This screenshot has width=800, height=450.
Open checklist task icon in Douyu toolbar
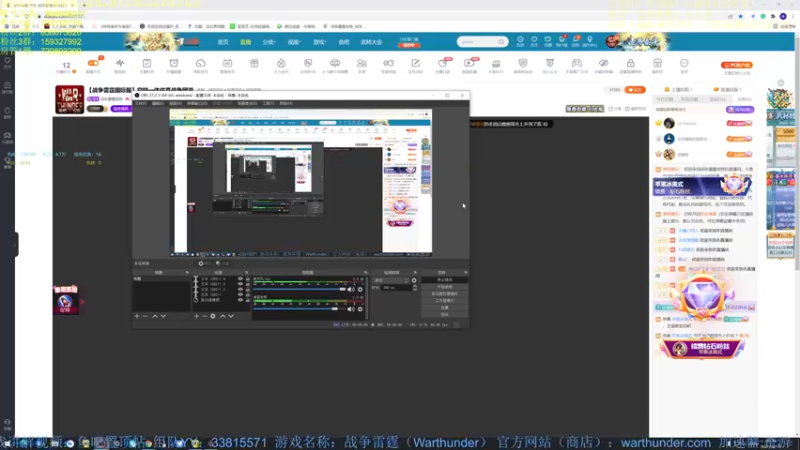[146, 64]
